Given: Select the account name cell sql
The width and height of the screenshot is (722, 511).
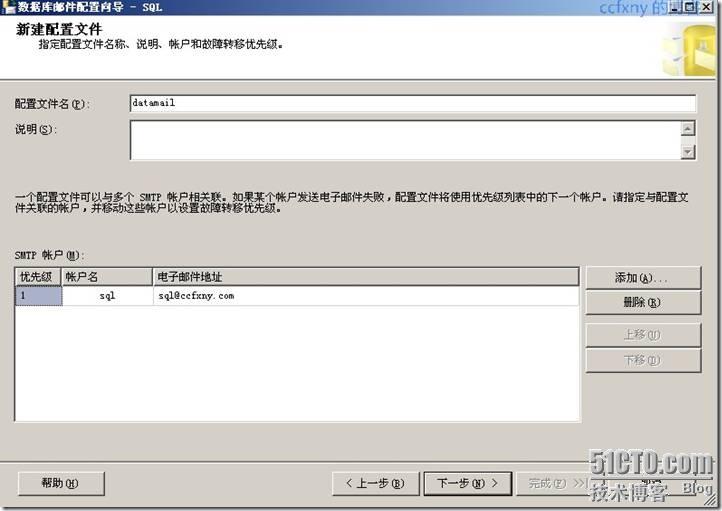Looking at the screenshot, I should (x=107, y=296).
